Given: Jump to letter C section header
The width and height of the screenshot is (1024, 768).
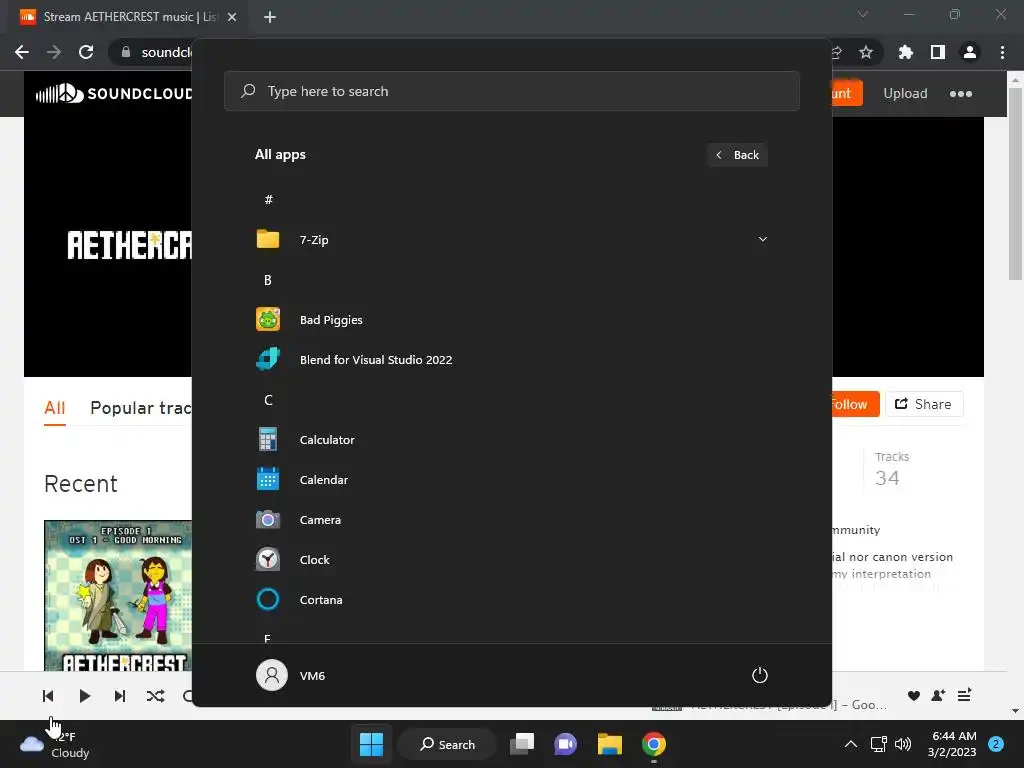Looking at the screenshot, I should (268, 400).
